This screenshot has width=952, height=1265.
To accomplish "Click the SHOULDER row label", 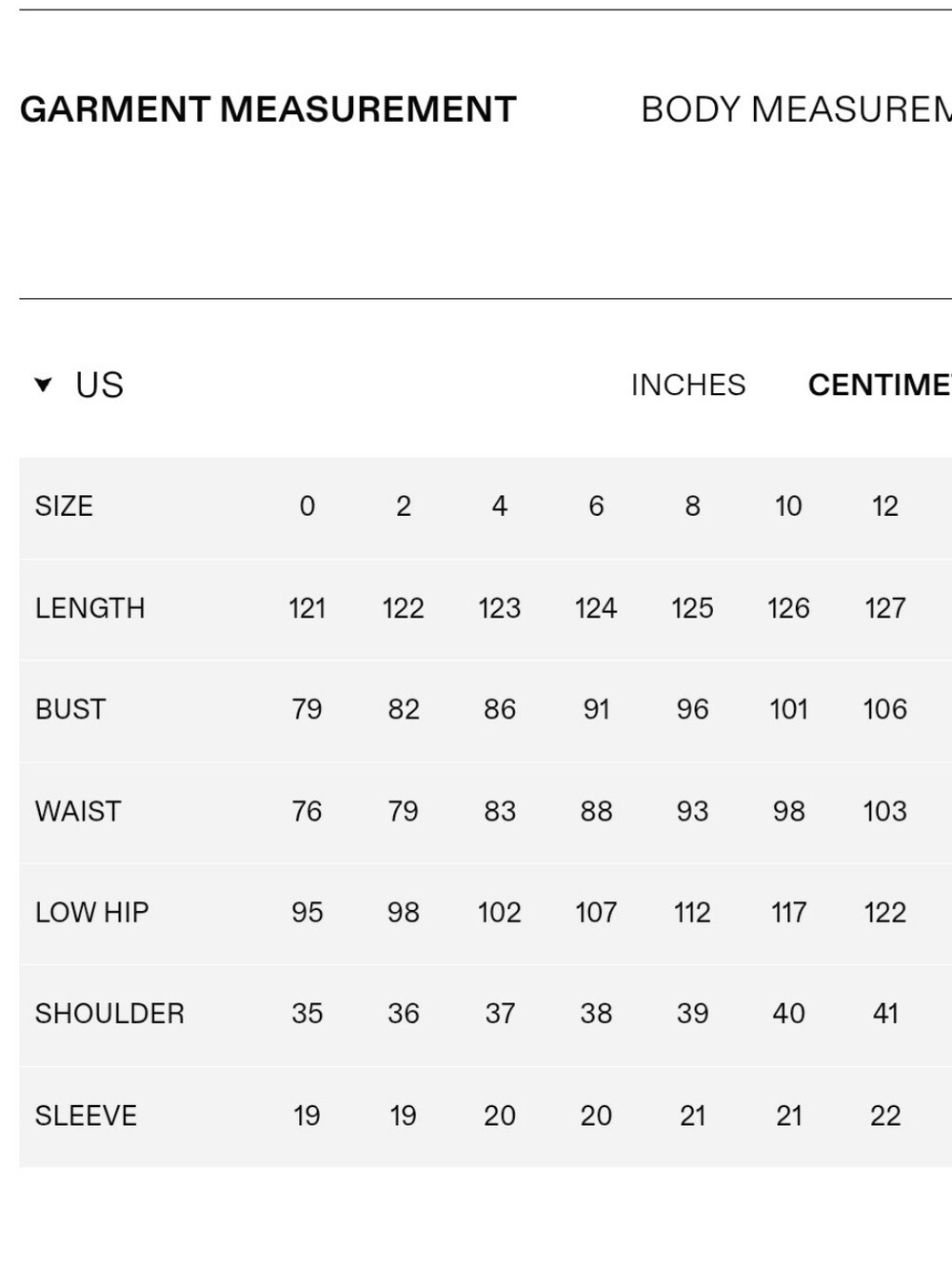I will coord(109,1014).
